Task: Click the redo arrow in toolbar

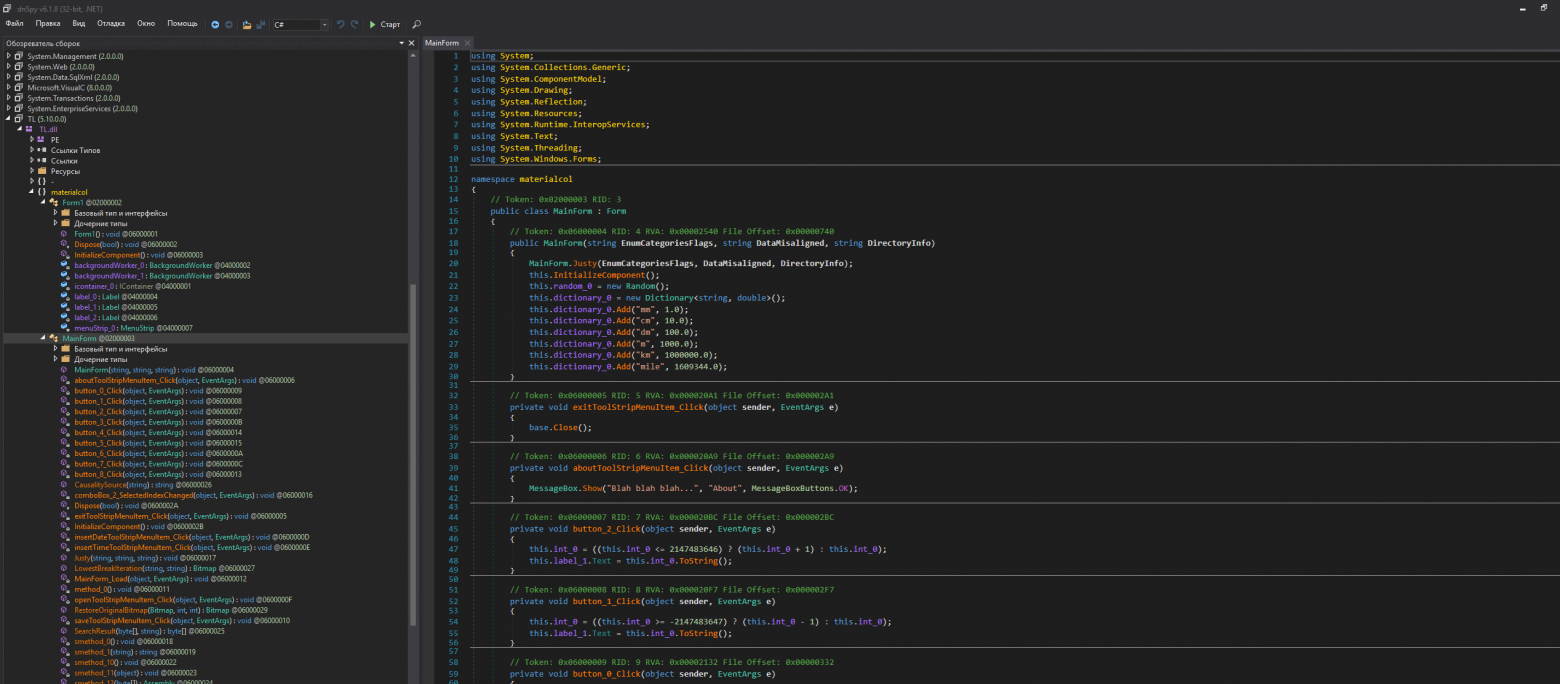Action: click(x=354, y=24)
